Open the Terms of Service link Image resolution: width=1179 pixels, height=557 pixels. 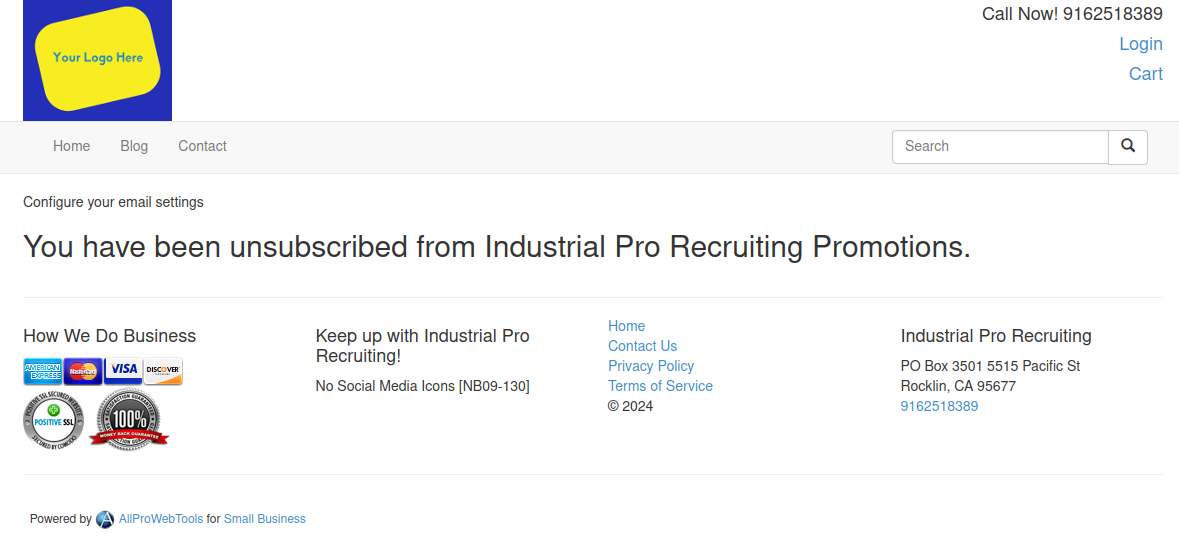pyautogui.click(x=660, y=386)
